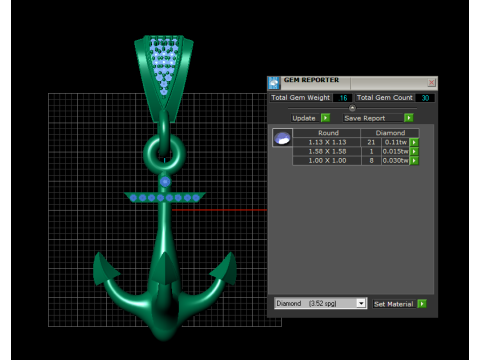The width and height of the screenshot is (480, 360).
Task: Click the Round column header
Action: tap(328, 133)
